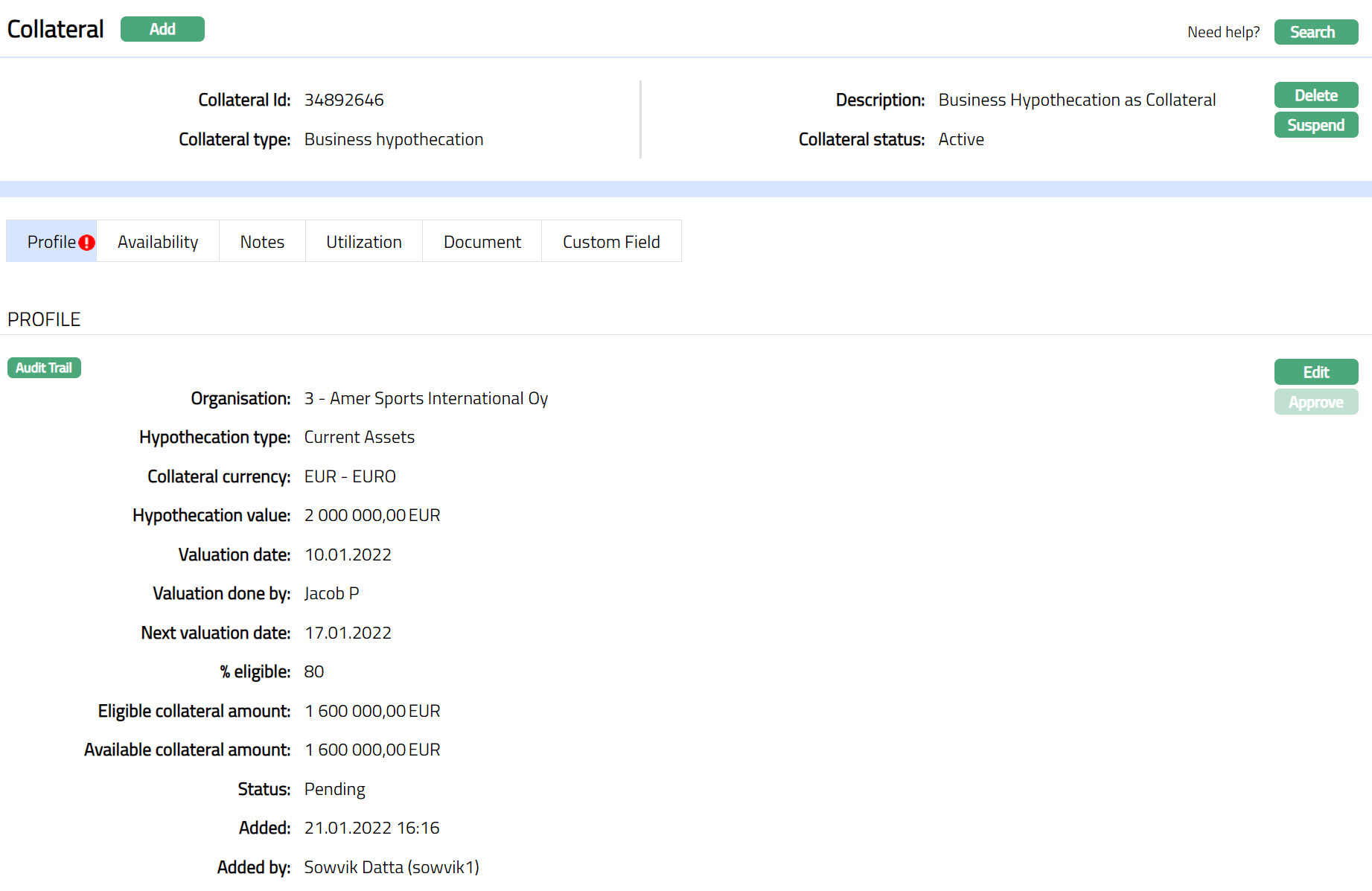Click the Pending status text

point(334,789)
